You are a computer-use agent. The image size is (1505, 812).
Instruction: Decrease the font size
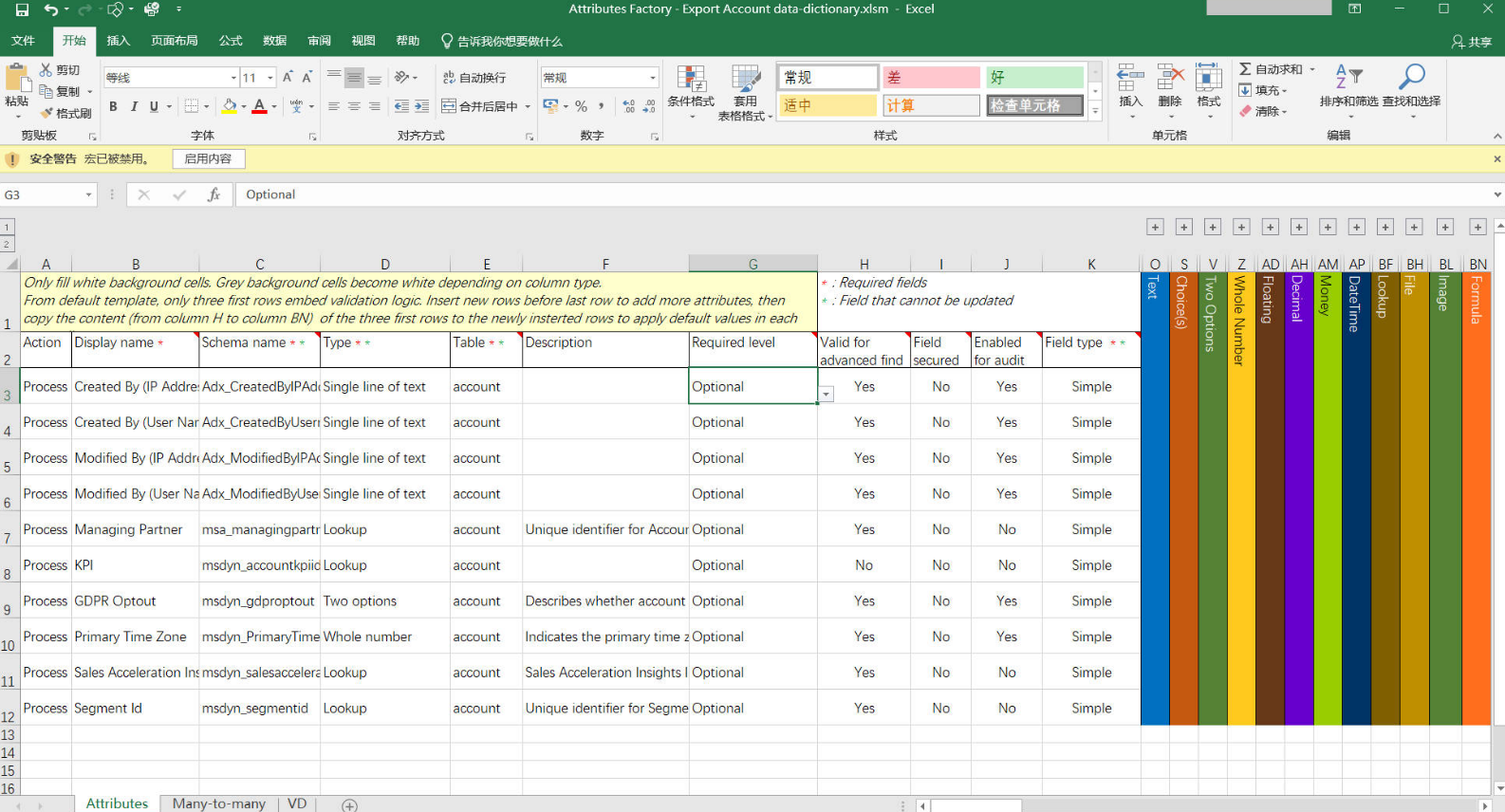tap(307, 77)
